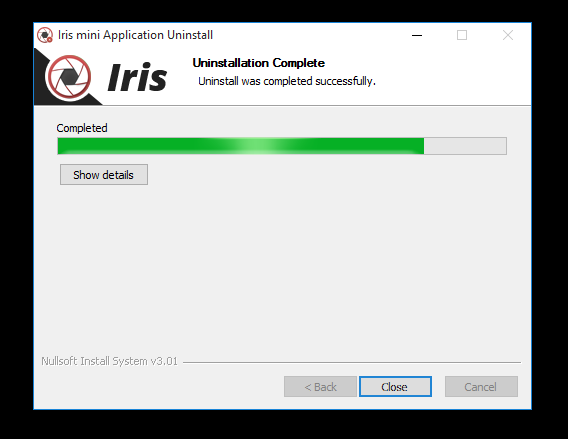Screen dimensions: 568x439
Task: Click 'Uninstall was completed successfully.' text
Action: pos(287,81)
